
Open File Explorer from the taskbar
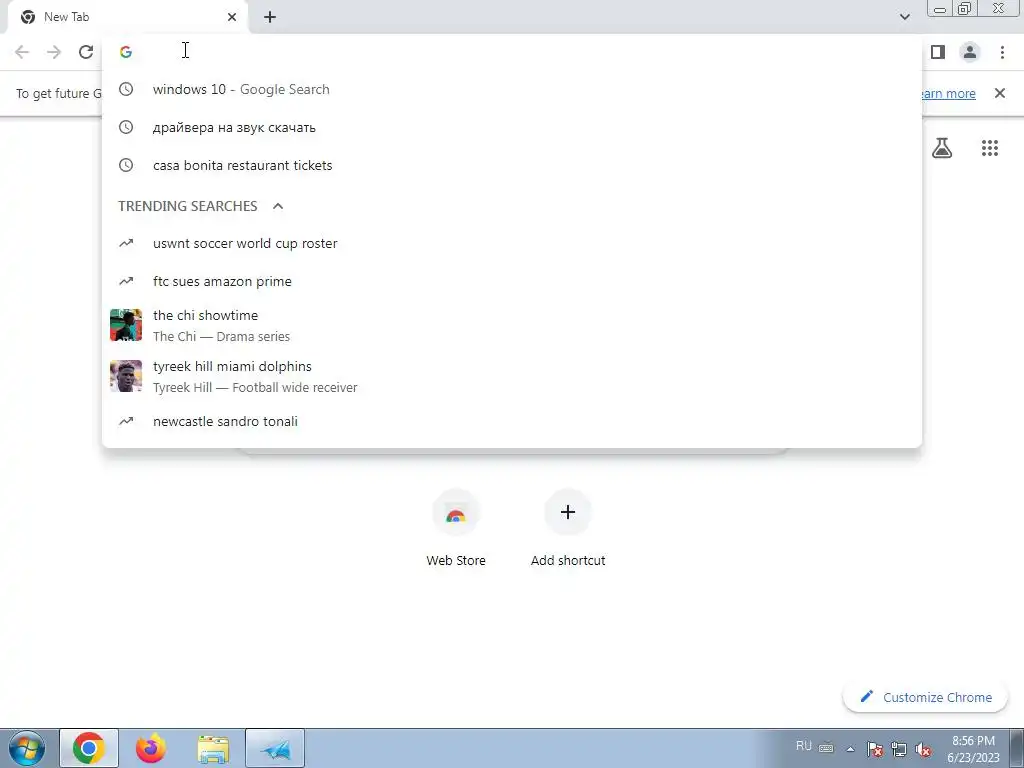(x=213, y=748)
